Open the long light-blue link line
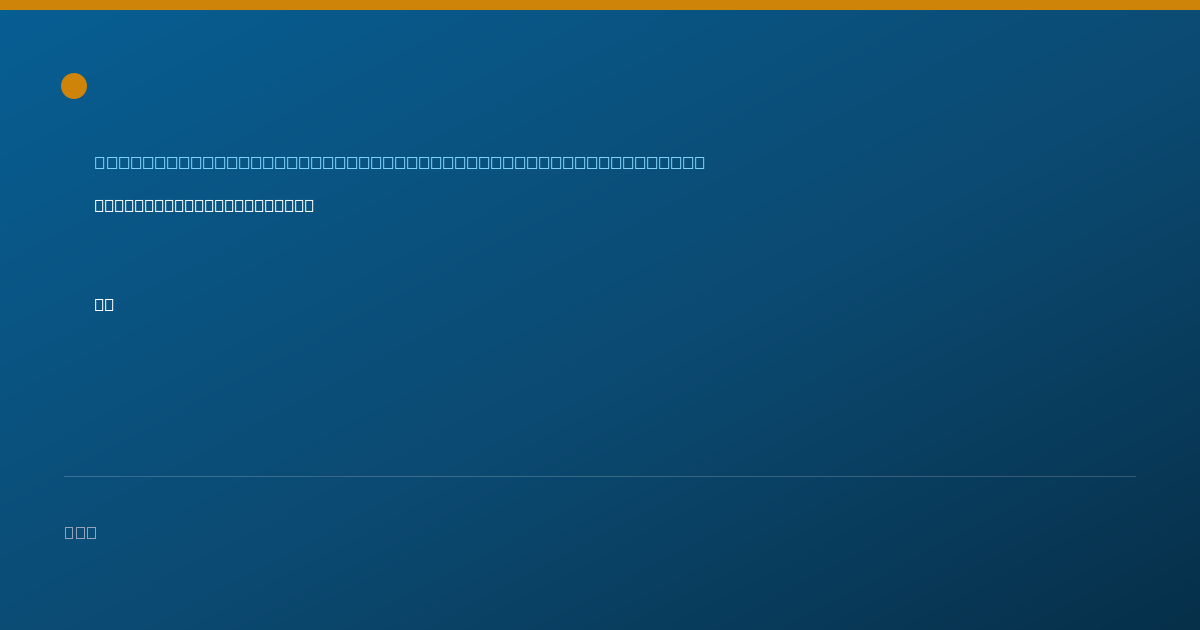 (x=400, y=162)
